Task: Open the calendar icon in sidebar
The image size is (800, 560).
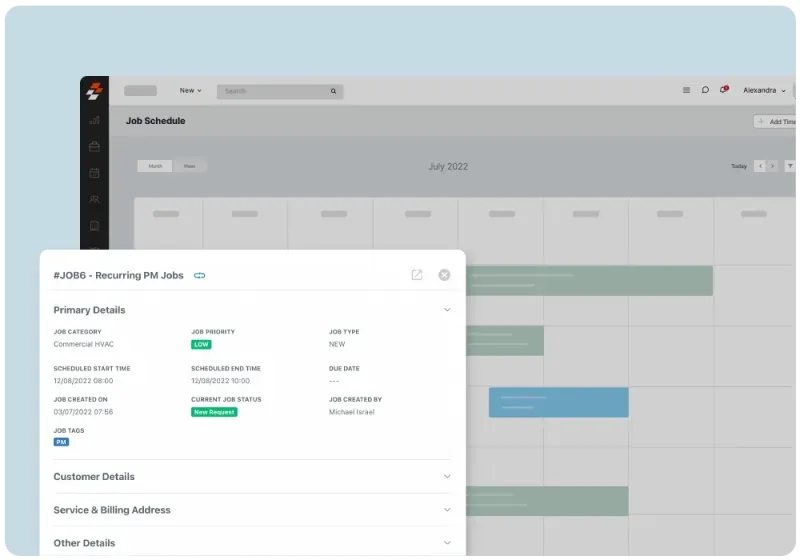Action: (94, 173)
